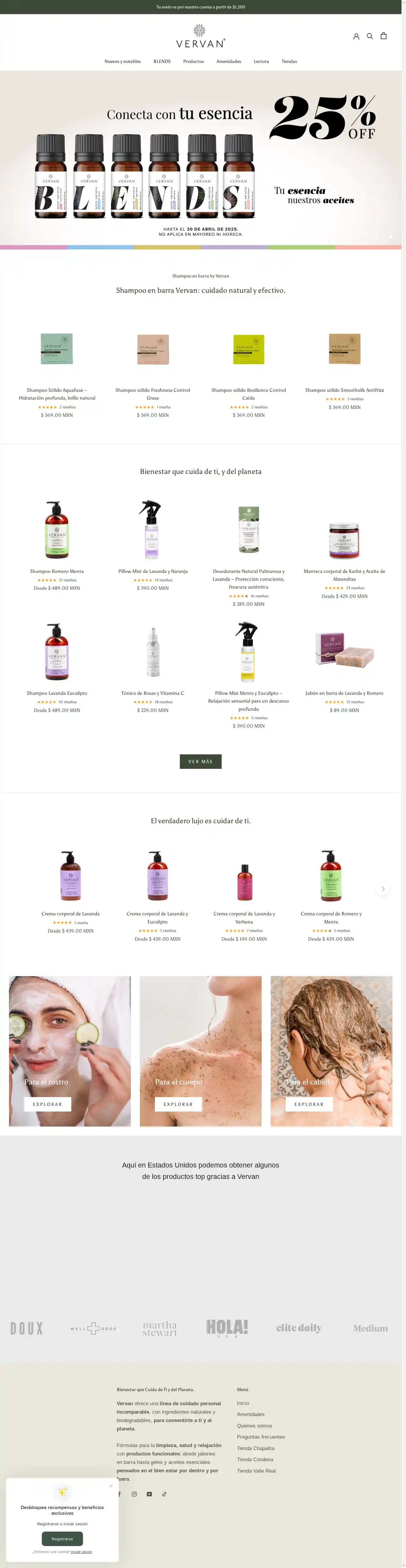Open the BLENDS menu item
Viewport: 406px width, 1568px height.
[162, 61]
